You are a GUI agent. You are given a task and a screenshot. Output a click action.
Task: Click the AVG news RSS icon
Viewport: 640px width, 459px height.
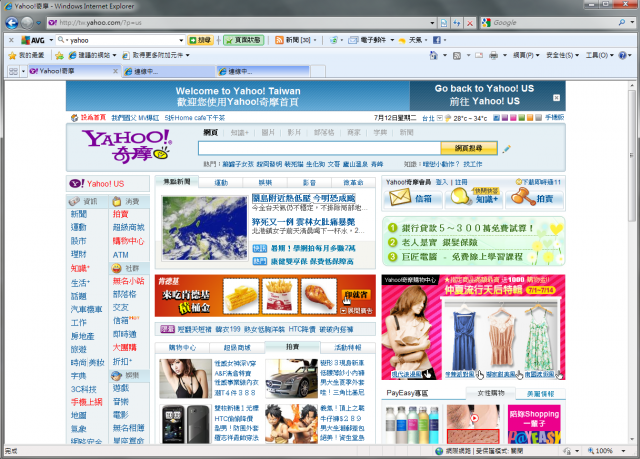click(279, 40)
